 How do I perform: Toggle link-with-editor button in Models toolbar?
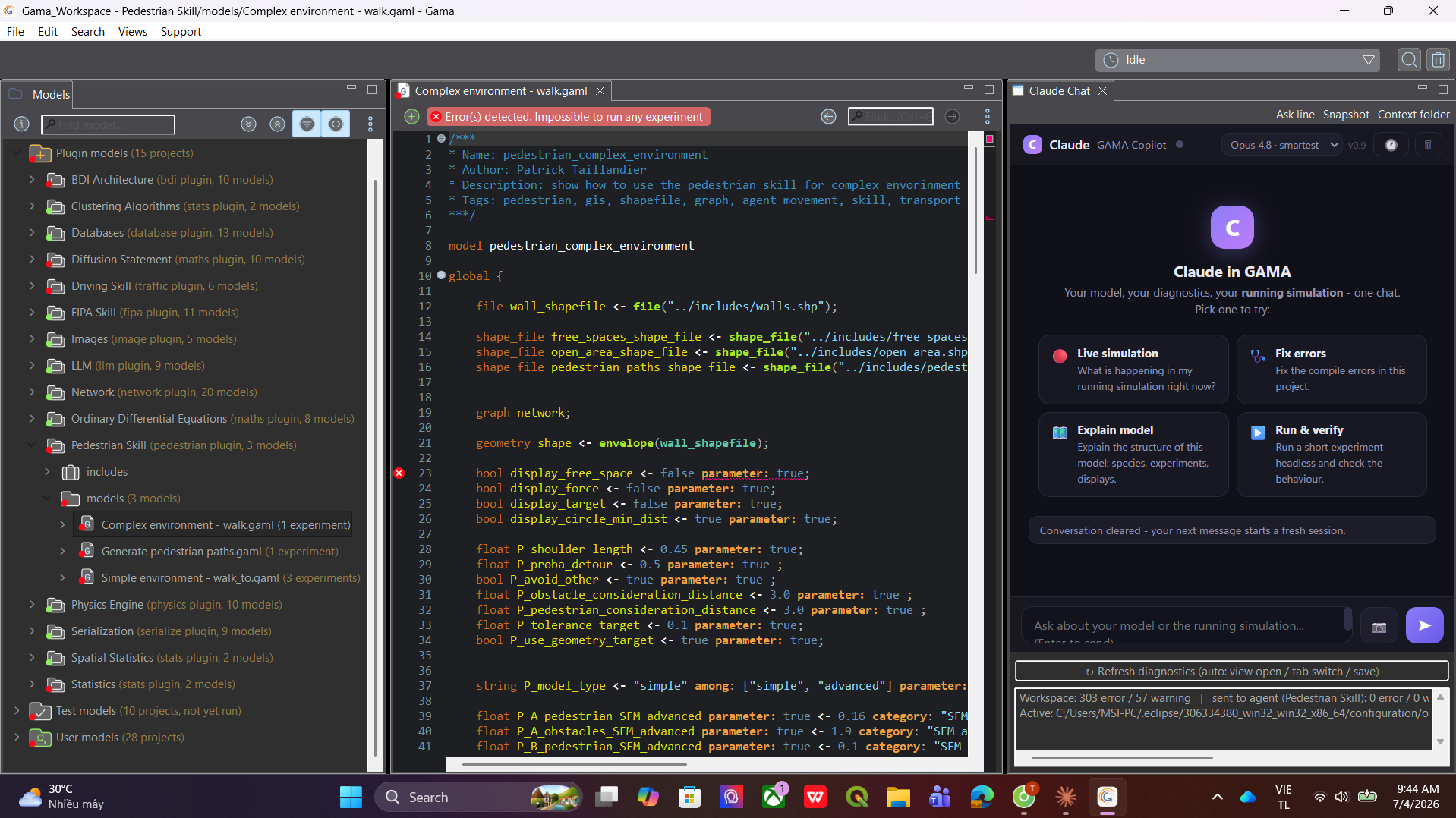[336, 124]
